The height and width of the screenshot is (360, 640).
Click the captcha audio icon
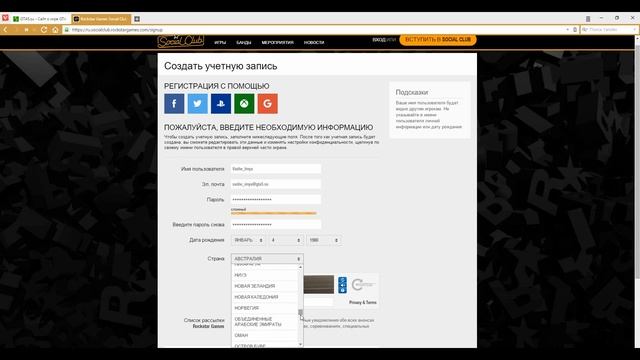click(x=342, y=285)
